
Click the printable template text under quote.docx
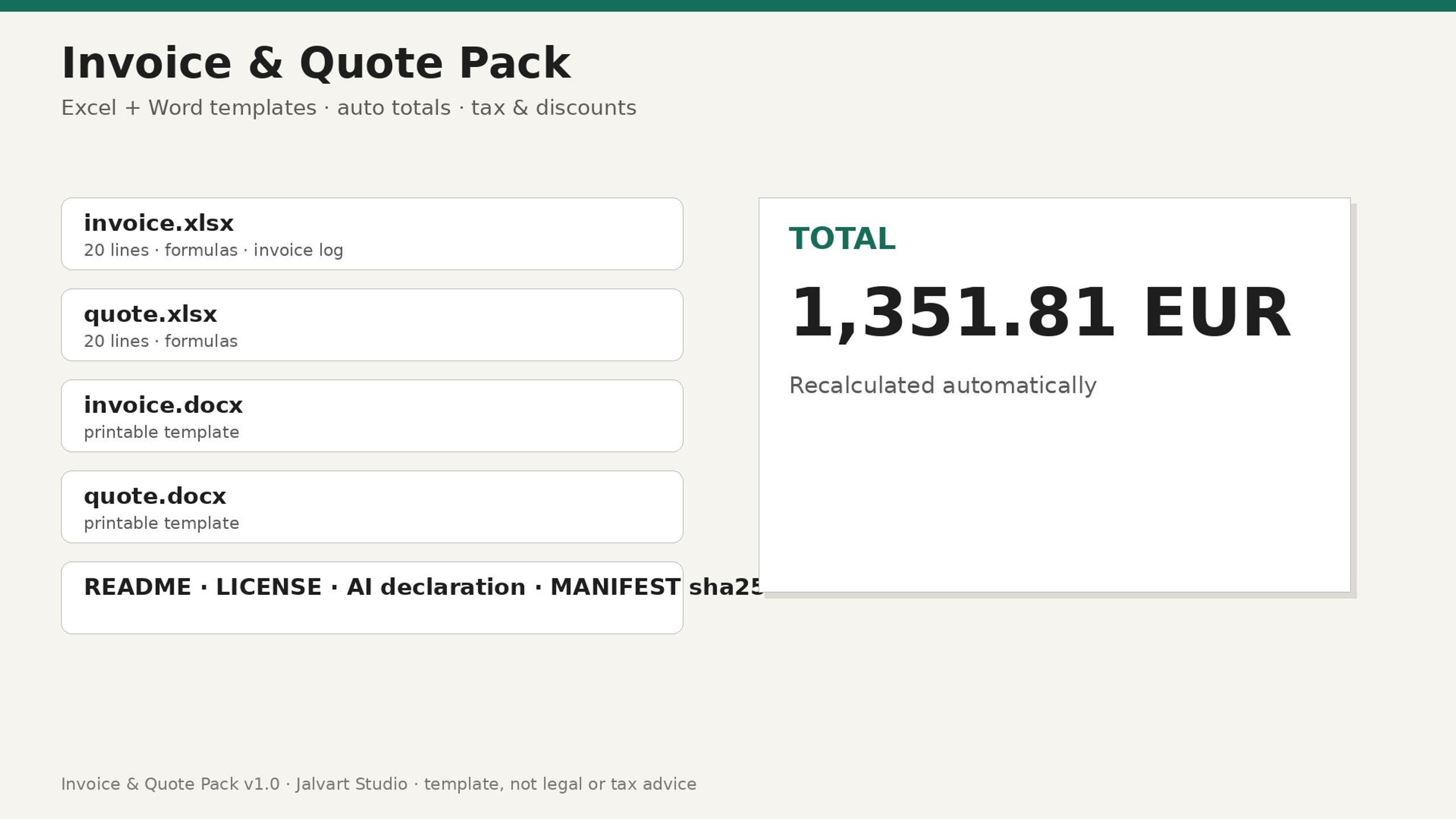tap(162, 523)
